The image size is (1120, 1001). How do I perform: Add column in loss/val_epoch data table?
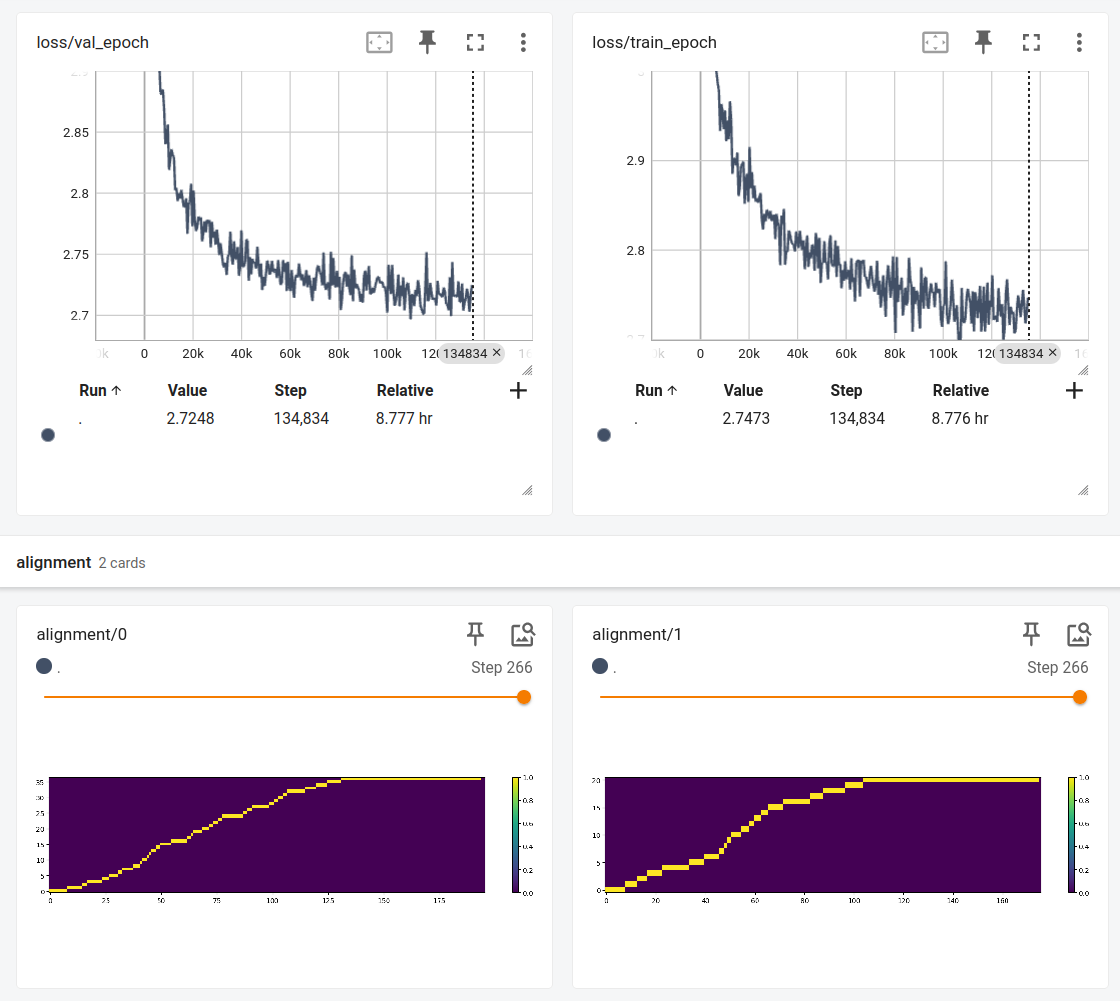tap(518, 391)
